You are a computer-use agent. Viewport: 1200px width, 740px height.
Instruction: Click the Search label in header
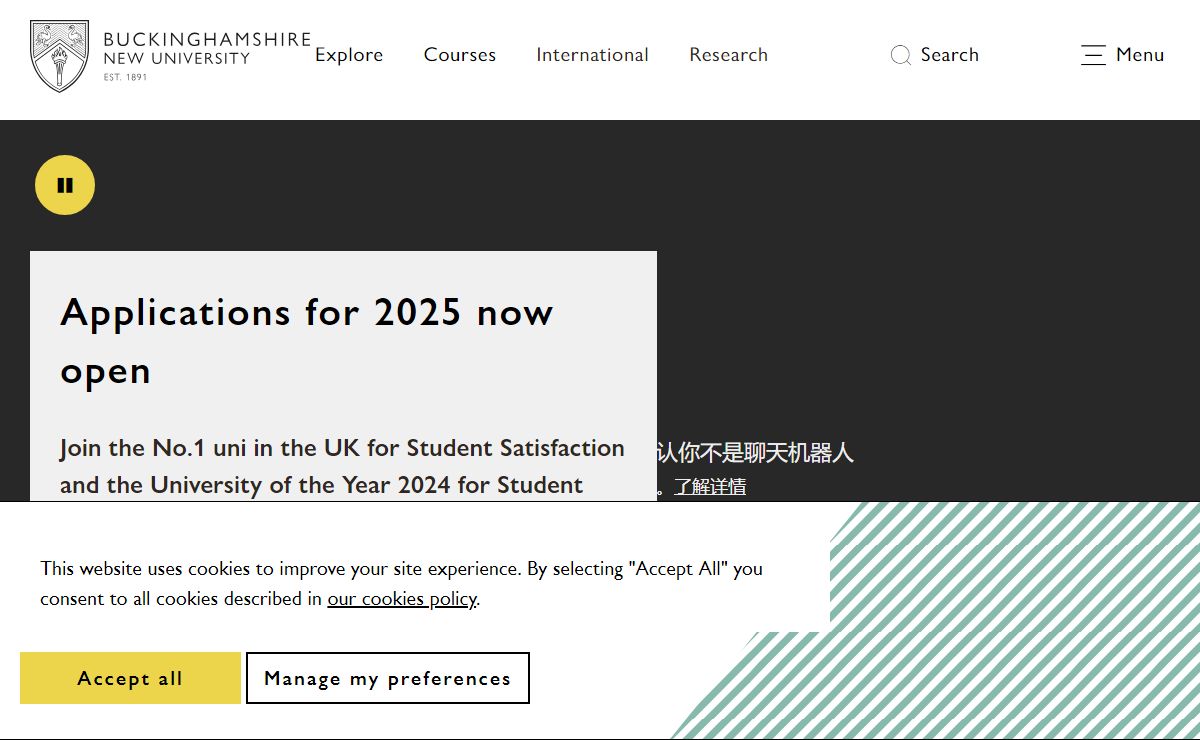point(950,55)
